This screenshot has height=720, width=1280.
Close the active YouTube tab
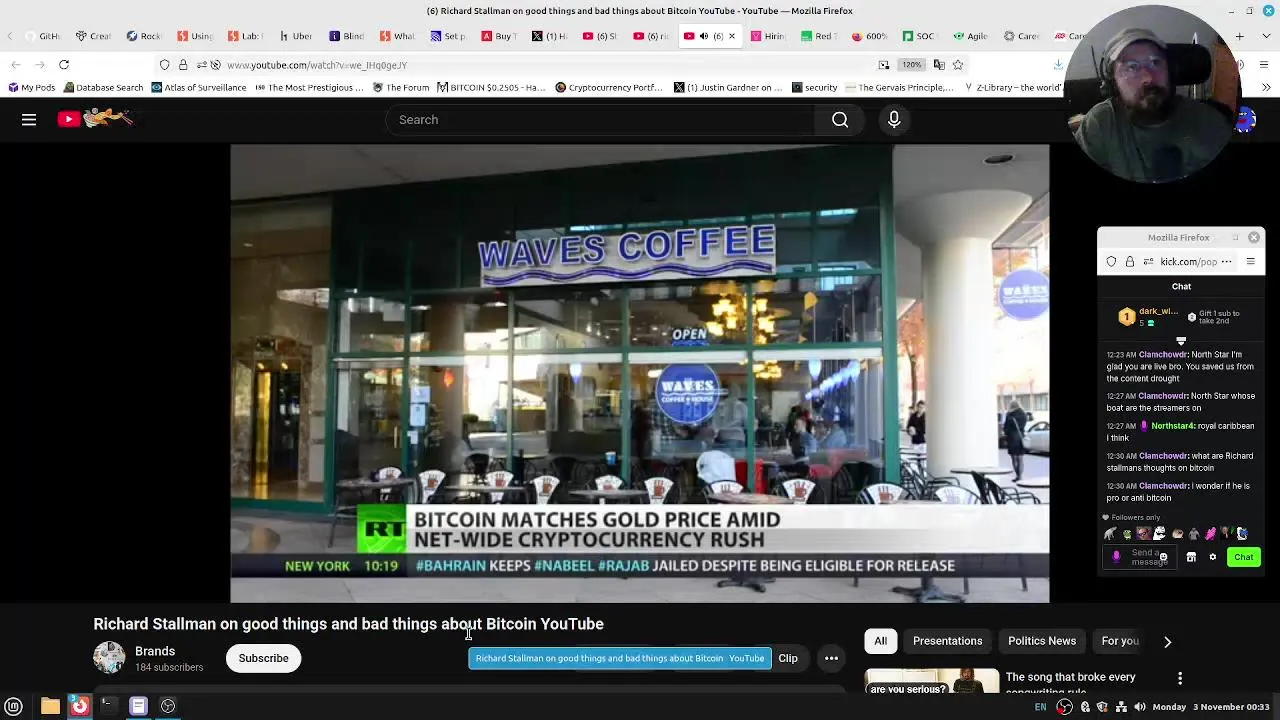(731, 36)
